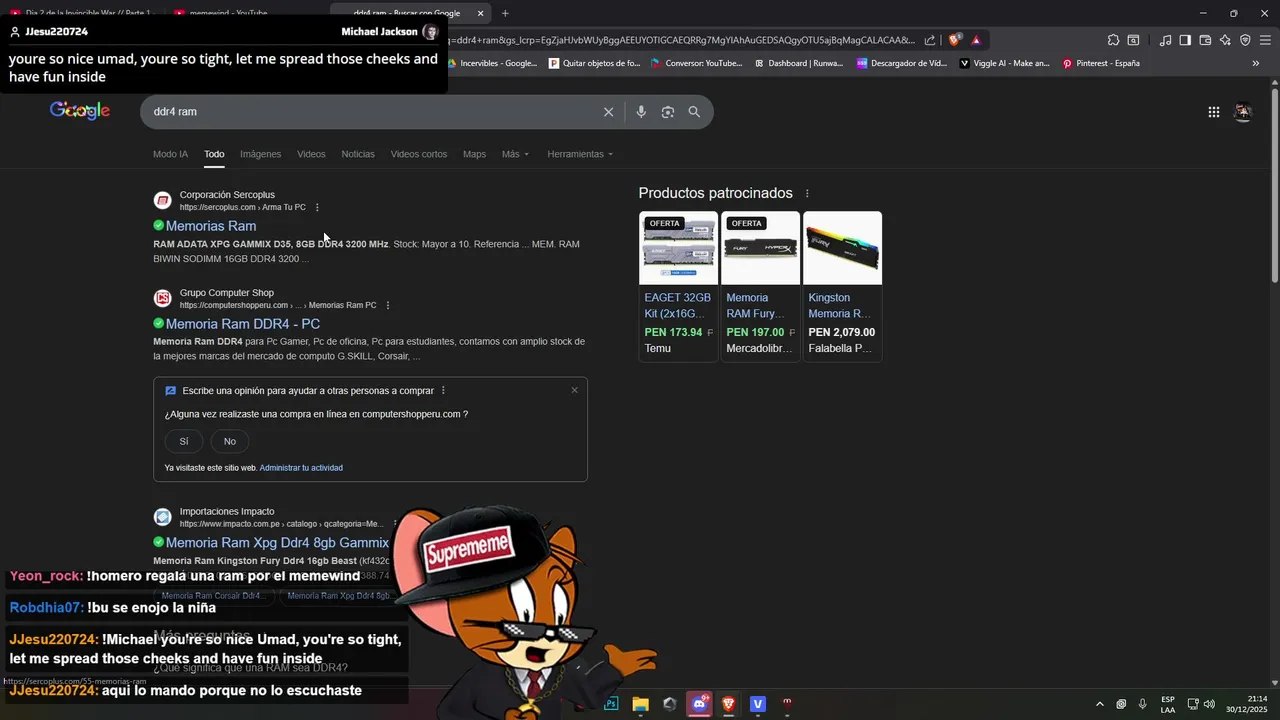Submit search with the magnifier icon
This screenshot has height=720, width=1280.
(x=694, y=112)
